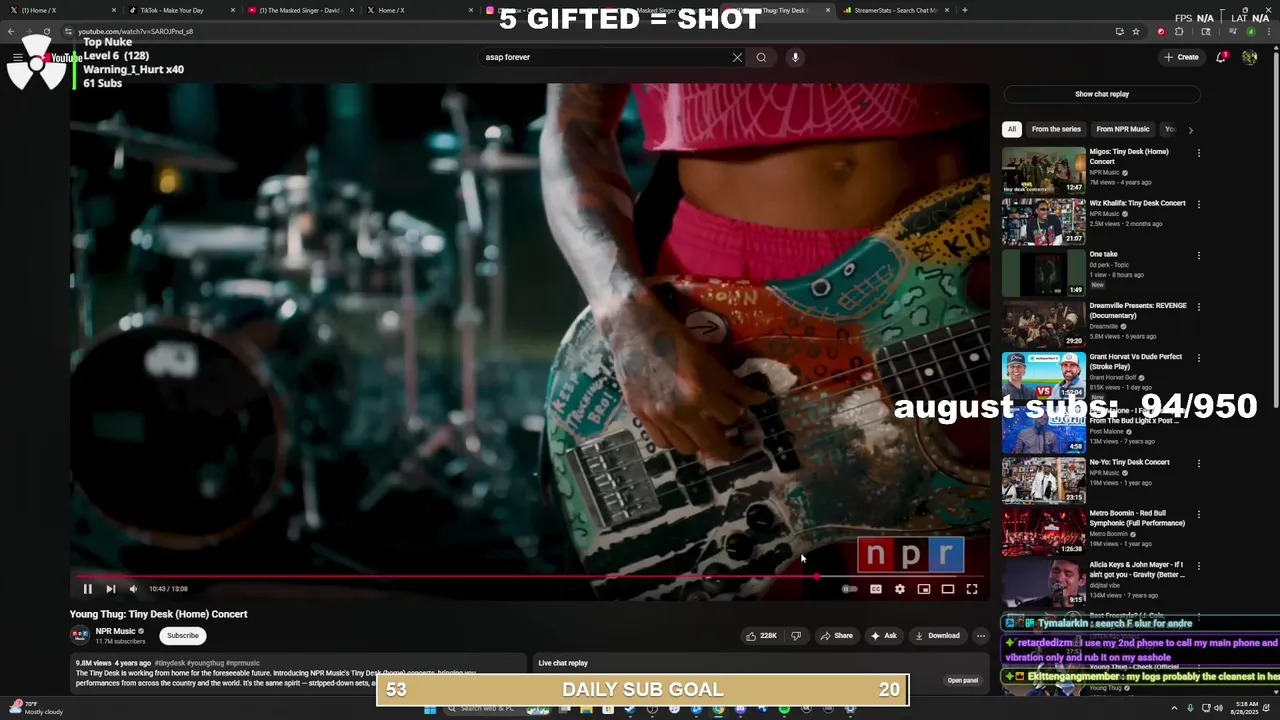Viewport: 1280px width, 720px height.
Task: Search with your voice microphone
Action: click(795, 57)
